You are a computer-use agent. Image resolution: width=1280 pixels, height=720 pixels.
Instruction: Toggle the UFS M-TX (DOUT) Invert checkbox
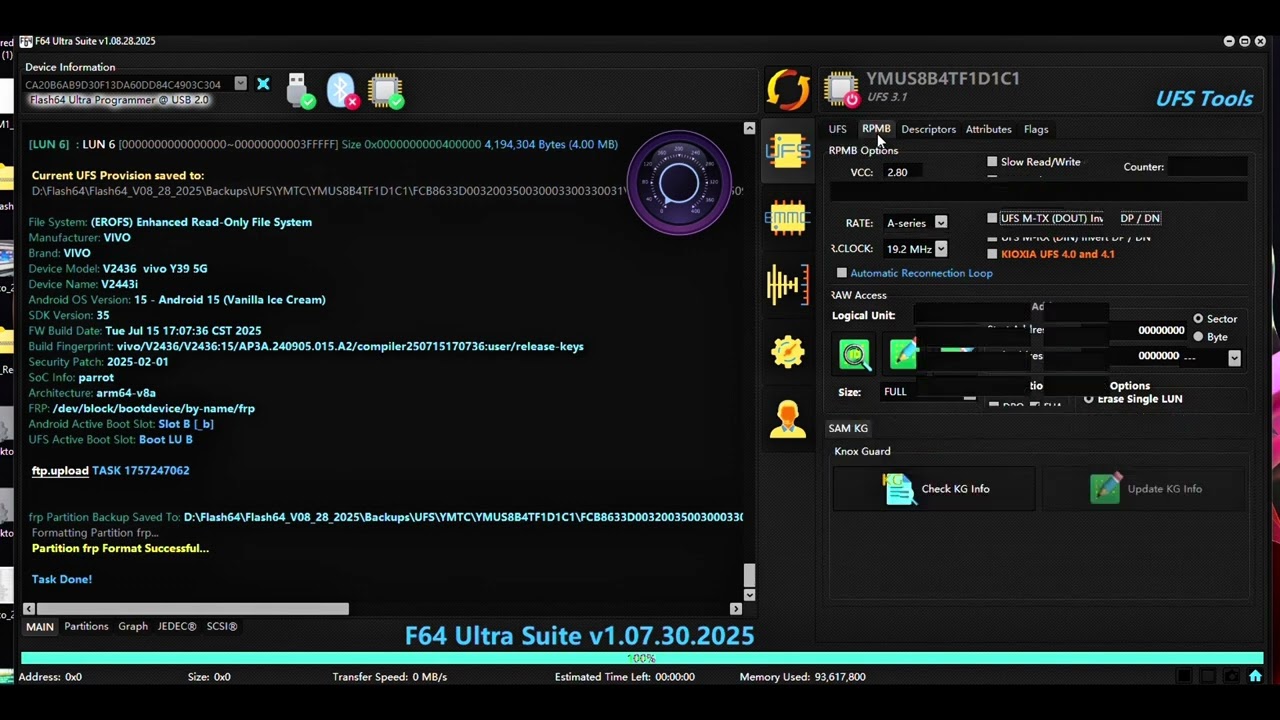(992, 218)
